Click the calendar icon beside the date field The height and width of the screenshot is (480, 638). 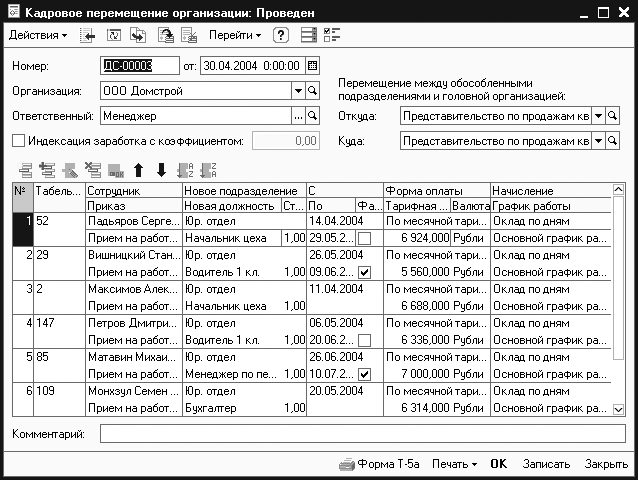click(x=312, y=66)
